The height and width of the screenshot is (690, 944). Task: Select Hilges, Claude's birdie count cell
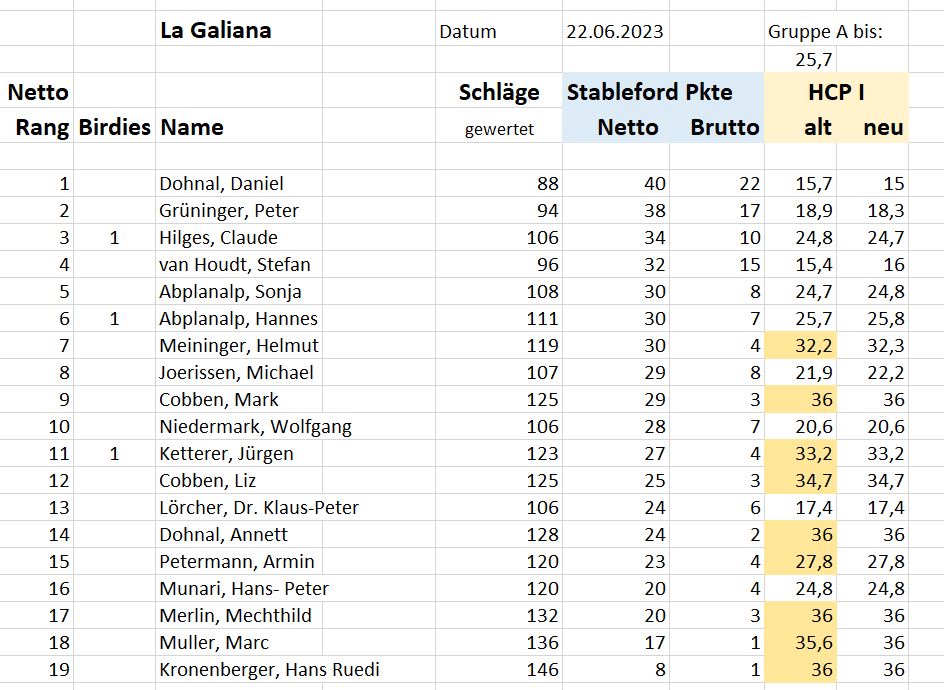[x=114, y=238]
